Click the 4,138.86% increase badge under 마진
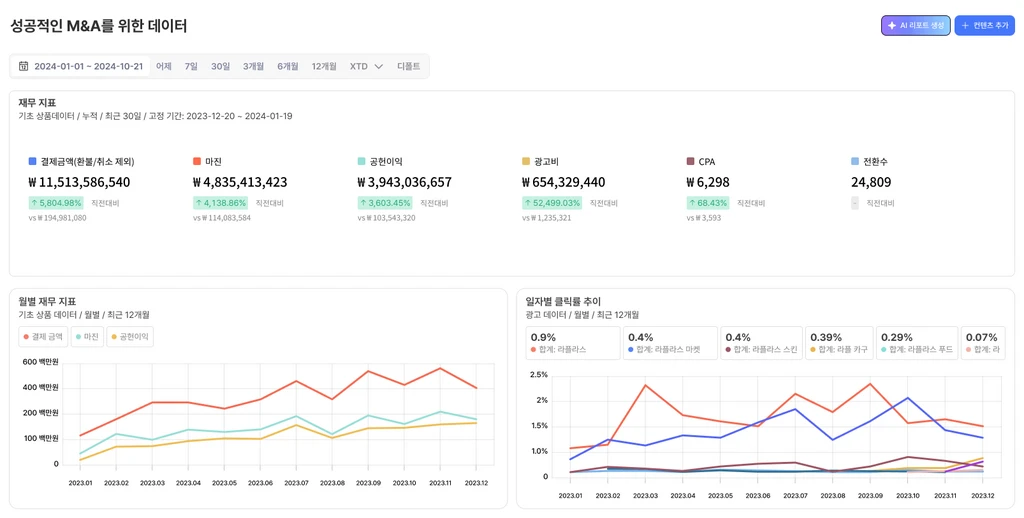The height and width of the screenshot is (518, 1024). coord(220,203)
